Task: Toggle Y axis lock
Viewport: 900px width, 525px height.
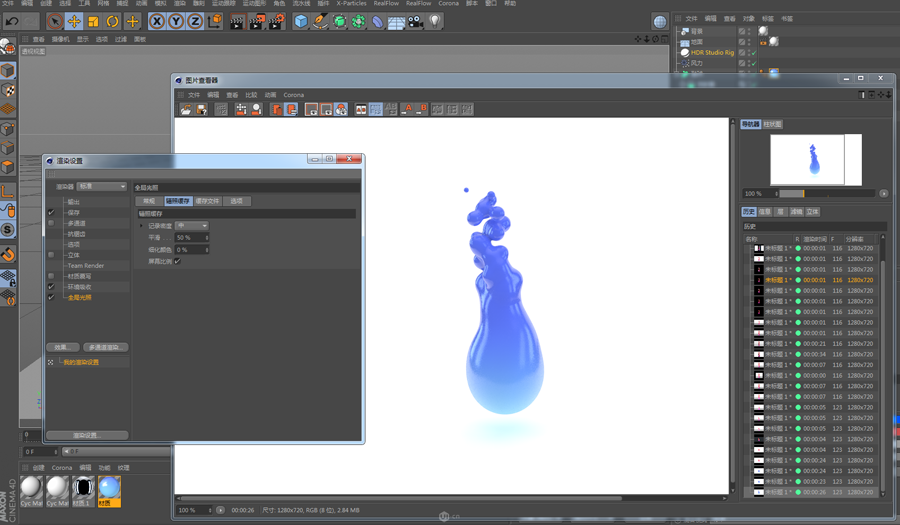Action: coord(176,22)
